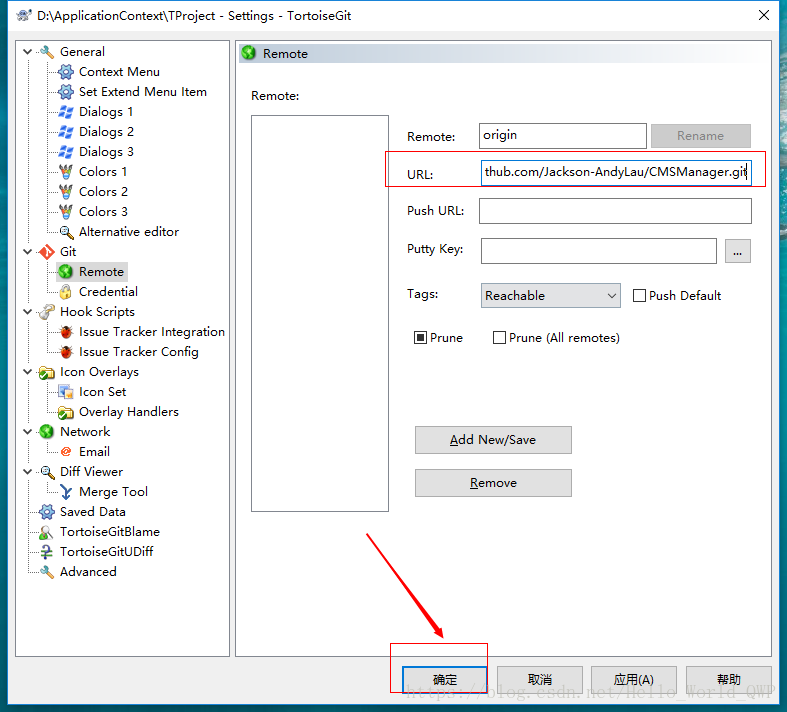Click the Network globe icon
The height and width of the screenshot is (712, 787).
pos(47,432)
